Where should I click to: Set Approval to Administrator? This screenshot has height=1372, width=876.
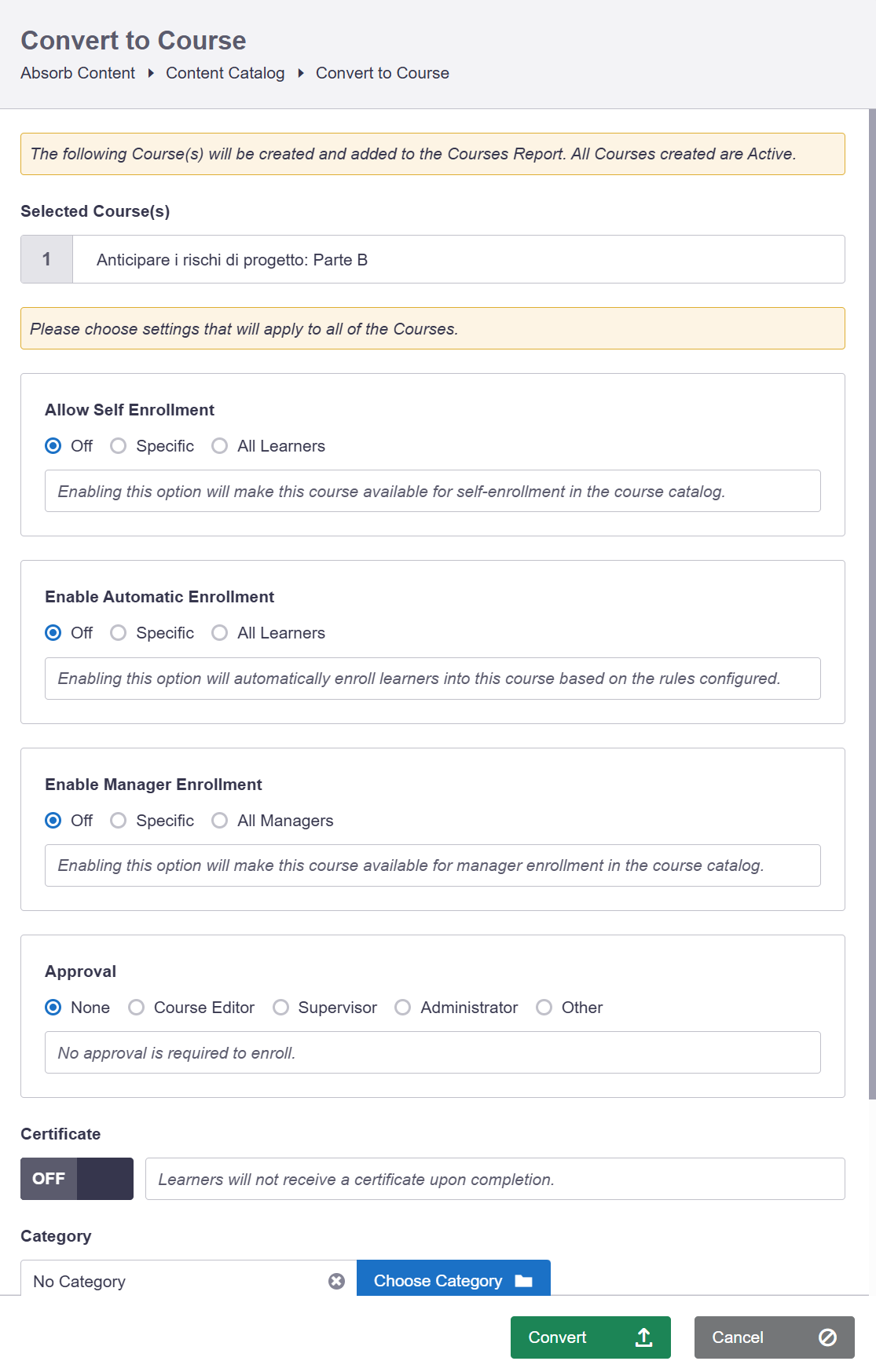point(403,1008)
